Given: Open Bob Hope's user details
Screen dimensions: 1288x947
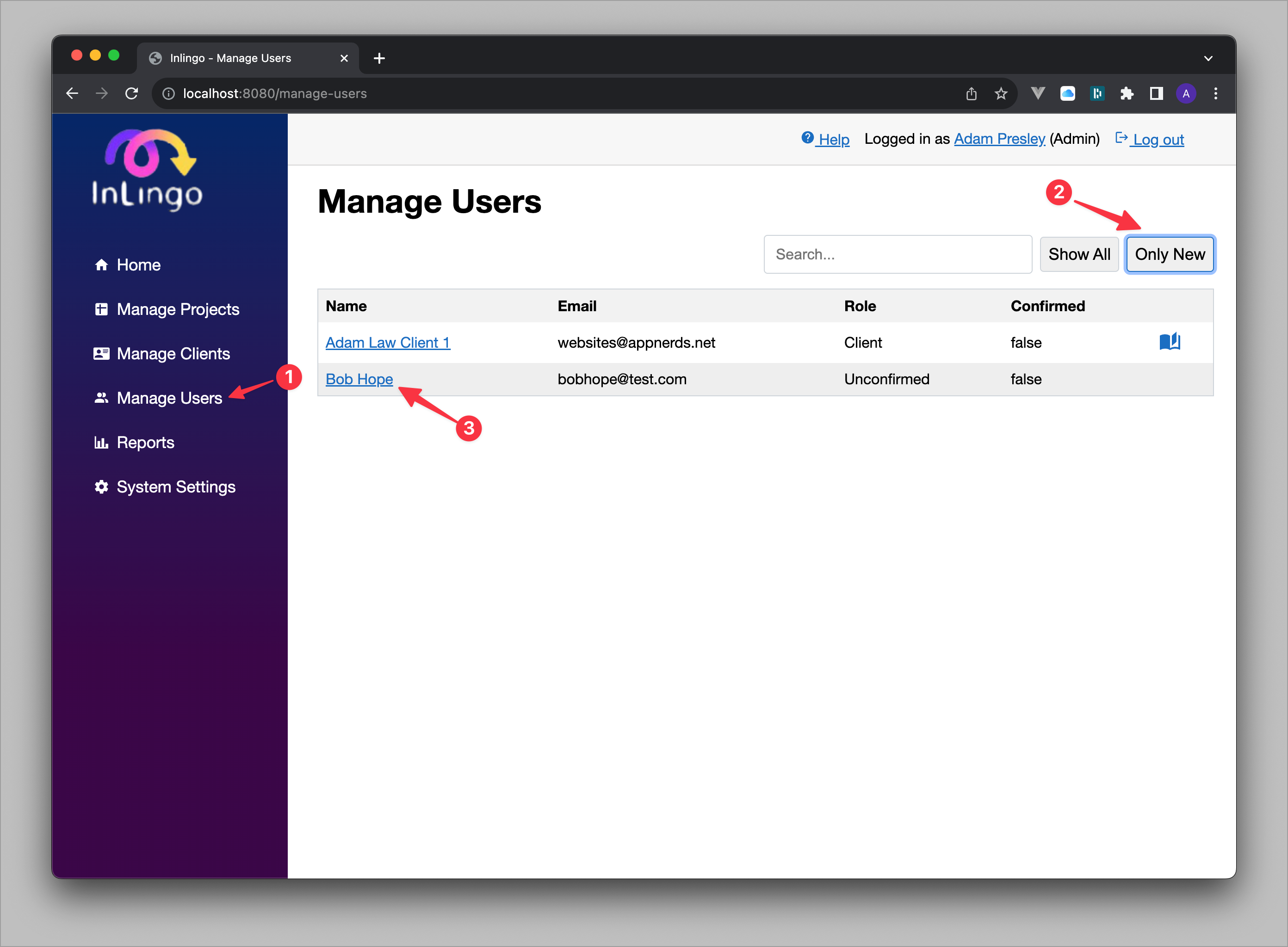Looking at the screenshot, I should pos(359,379).
